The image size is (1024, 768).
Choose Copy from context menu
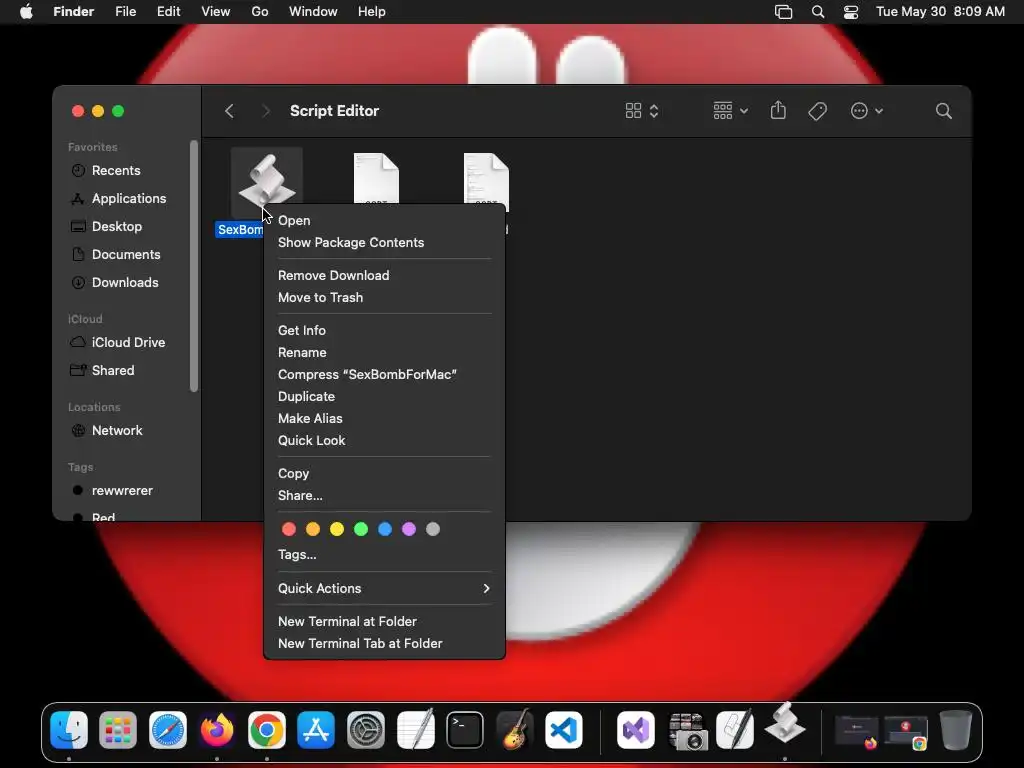[x=384, y=473]
